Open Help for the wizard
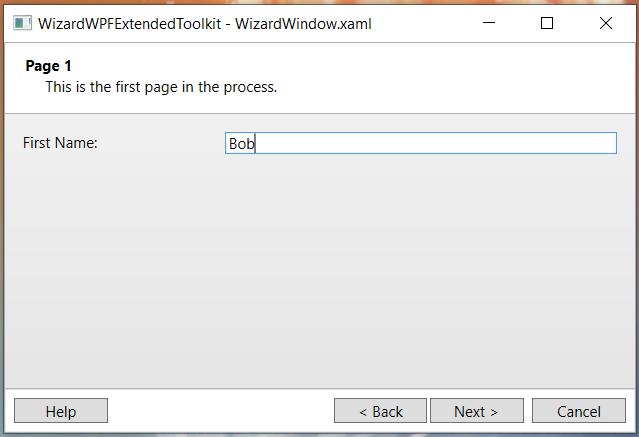This screenshot has height=437, width=639. click(61, 411)
